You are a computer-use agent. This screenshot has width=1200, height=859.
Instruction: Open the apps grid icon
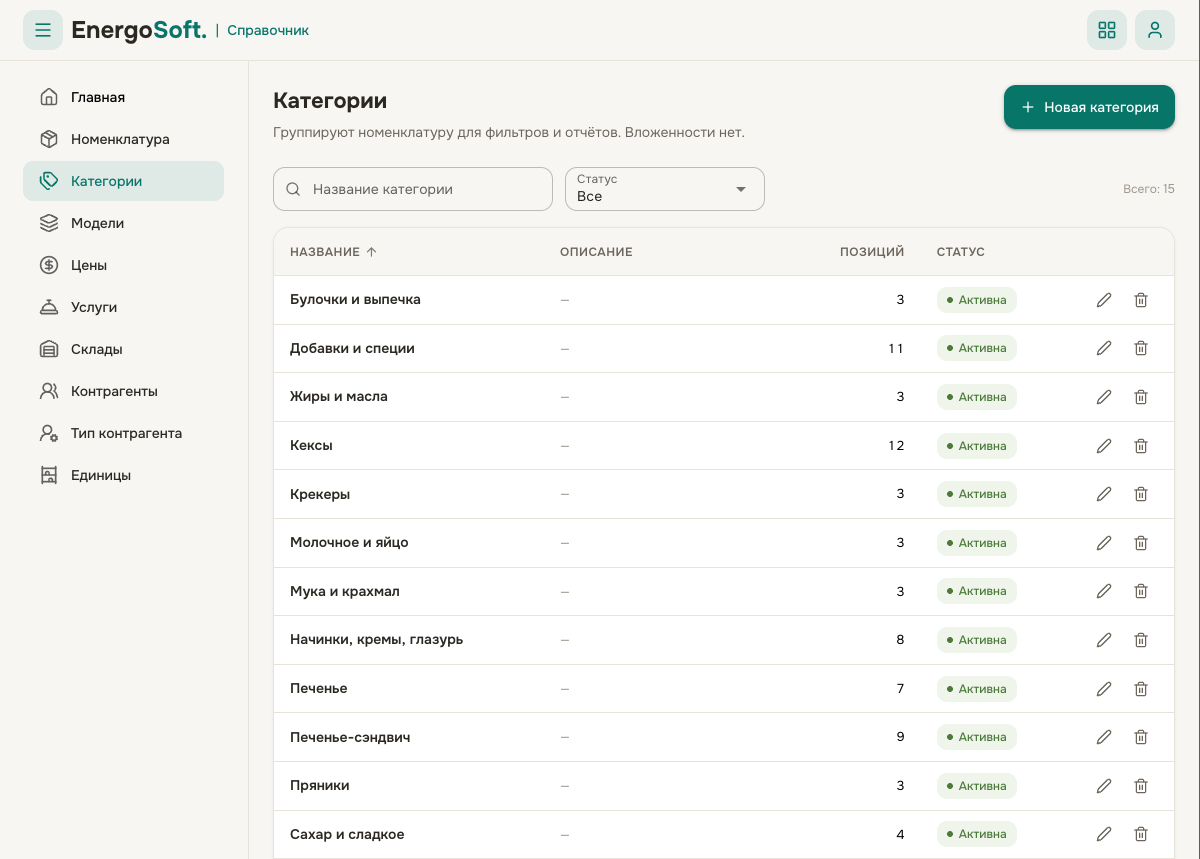[x=1107, y=30]
